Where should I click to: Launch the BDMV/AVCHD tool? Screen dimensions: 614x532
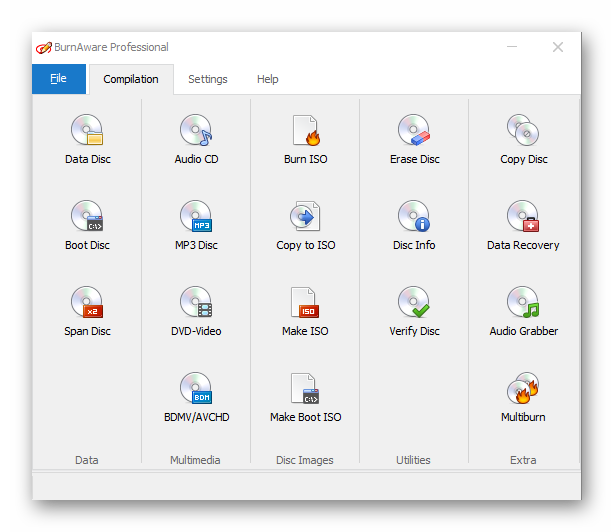coord(196,398)
